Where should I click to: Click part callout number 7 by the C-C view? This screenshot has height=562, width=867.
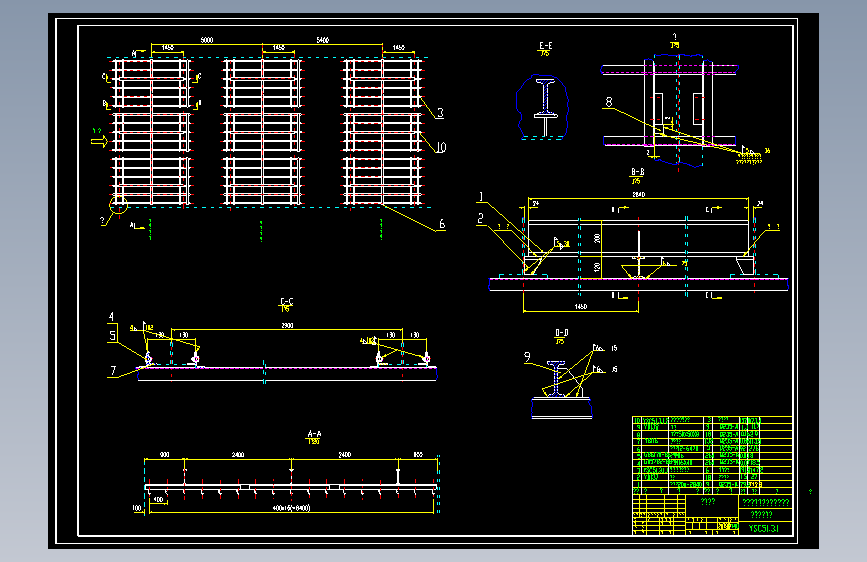[x=113, y=371]
